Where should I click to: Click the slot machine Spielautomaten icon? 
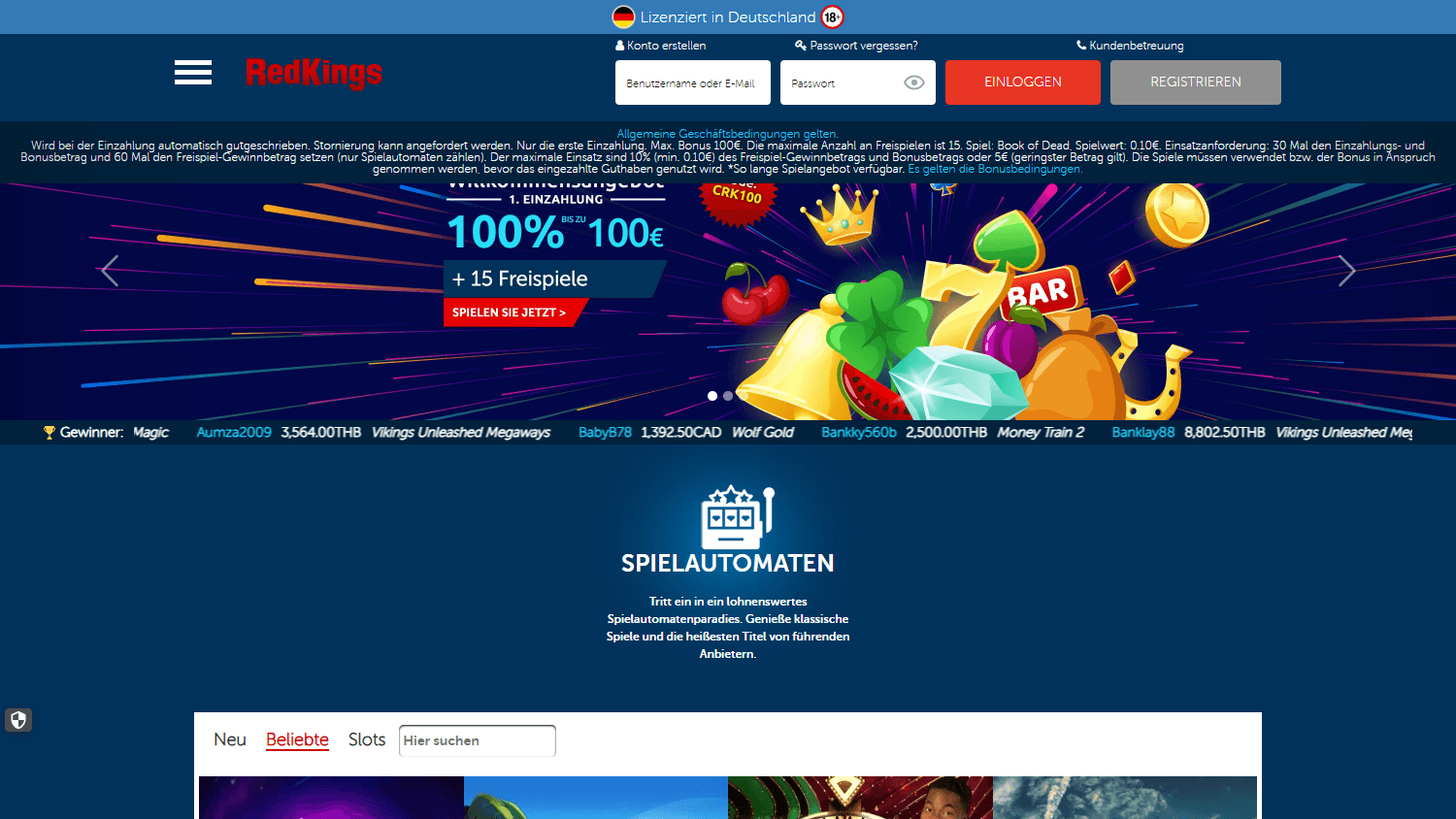tap(738, 516)
